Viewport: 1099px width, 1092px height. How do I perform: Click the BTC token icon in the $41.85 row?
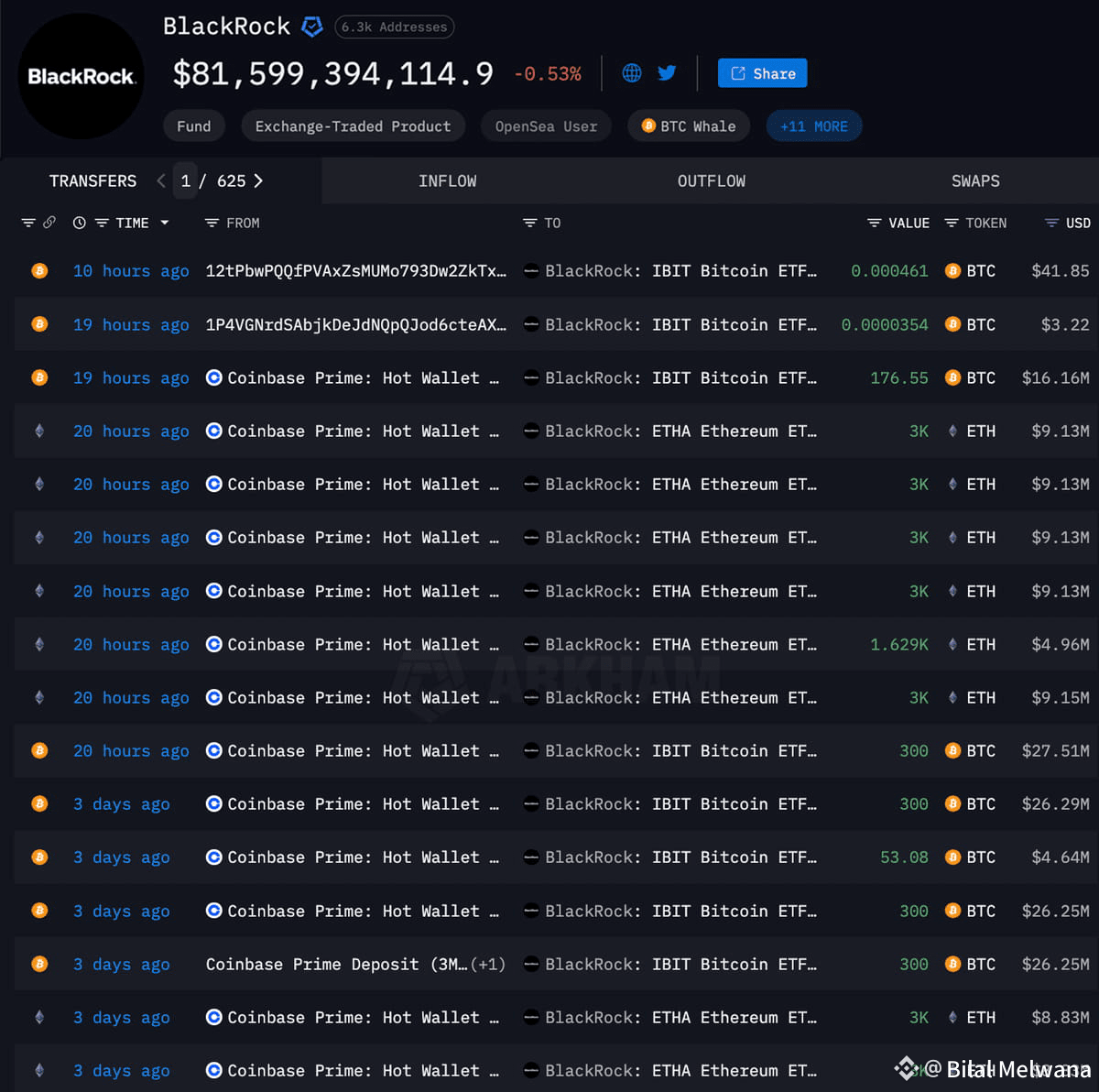[x=952, y=270]
